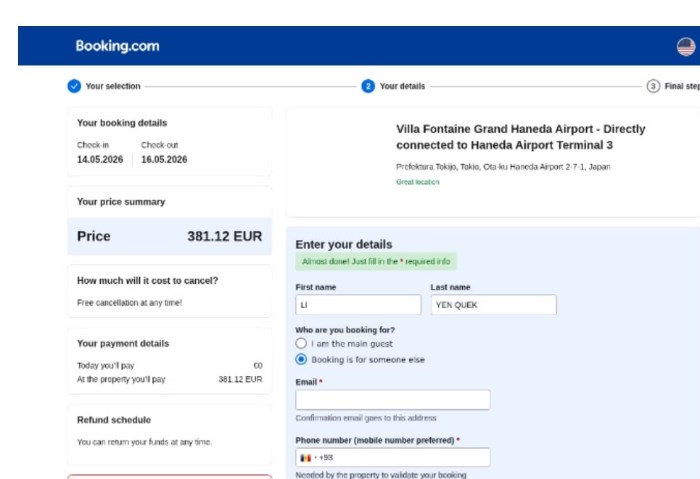Select I am the main guest
This screenshot has height=479, width=700.
[x=301, y=343]
